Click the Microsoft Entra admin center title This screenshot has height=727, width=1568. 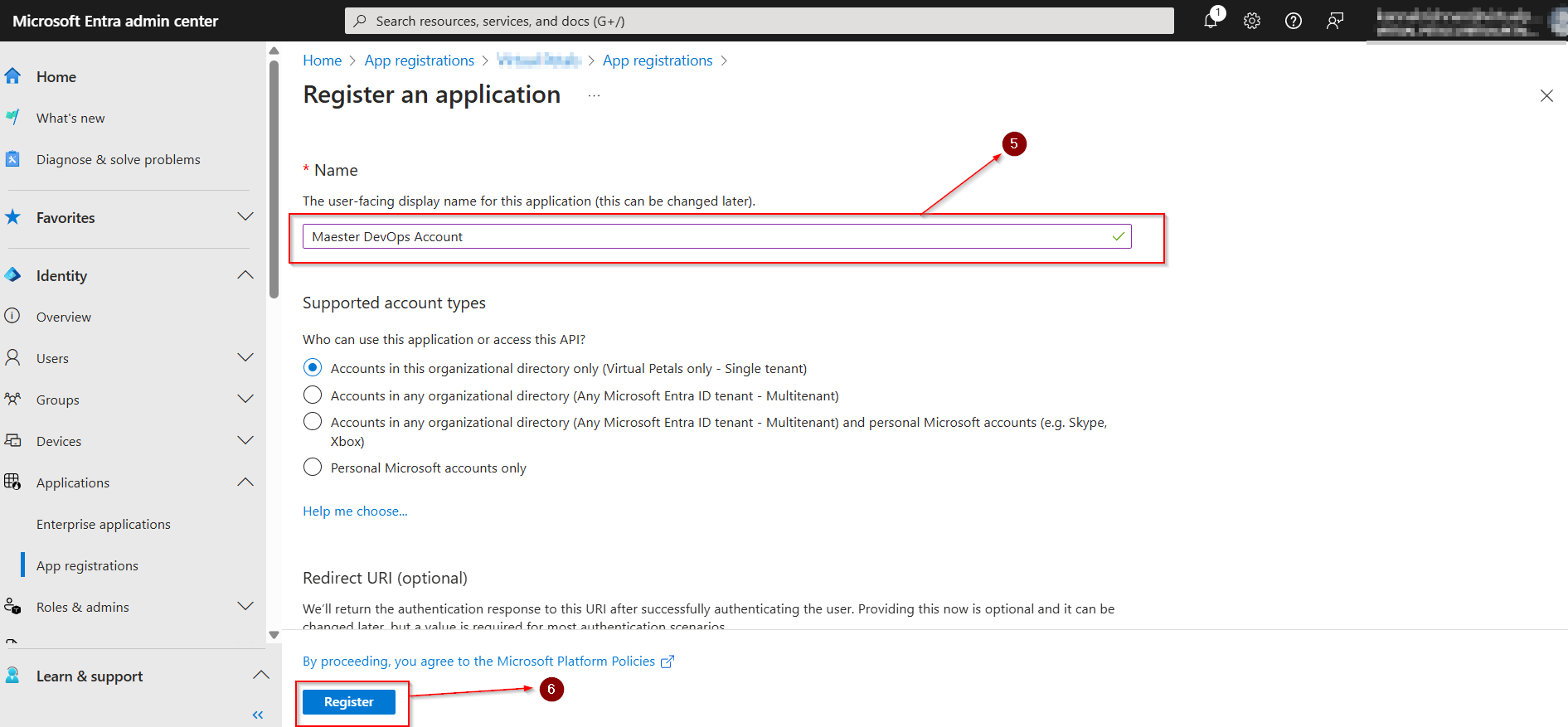click(x=115, y=21)
